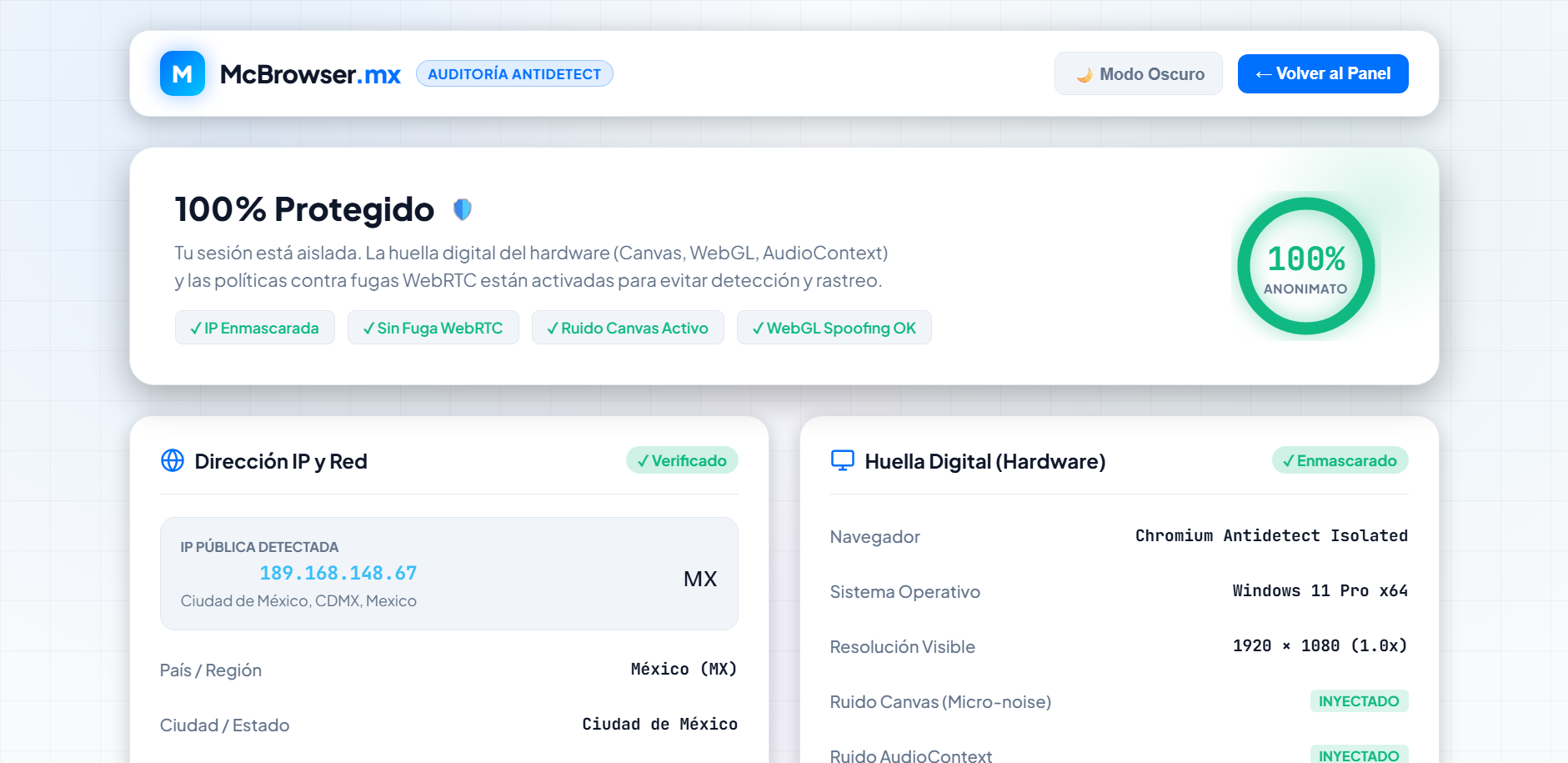The width and height of the screenshot is (1568, 763).
Task: Click the AUDITORÍA ANTIDETECT badge
Action: coord(514,73)
